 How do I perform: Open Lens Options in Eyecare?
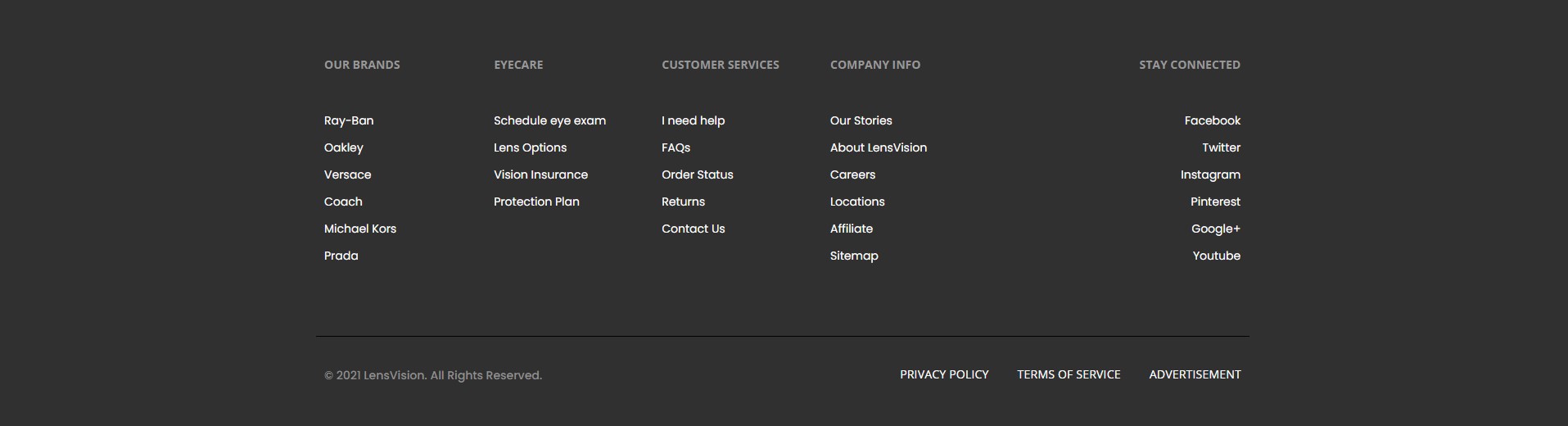tap(530, 147)
